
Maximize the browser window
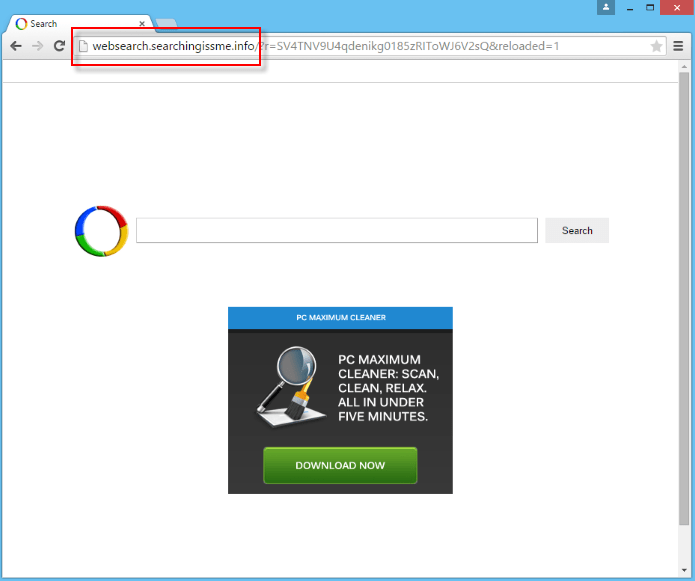[650, 8]
